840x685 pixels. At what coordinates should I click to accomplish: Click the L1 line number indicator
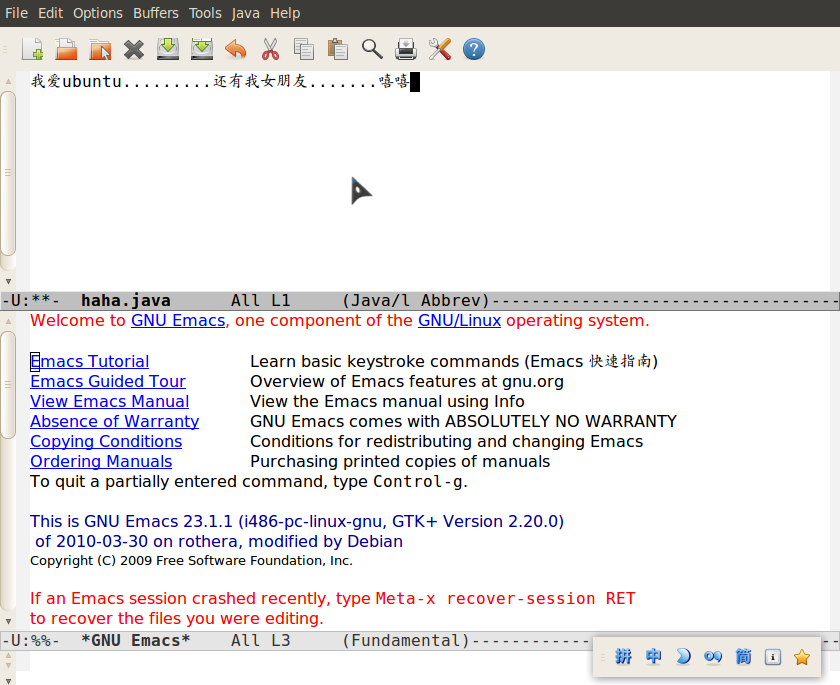[281, 300]
